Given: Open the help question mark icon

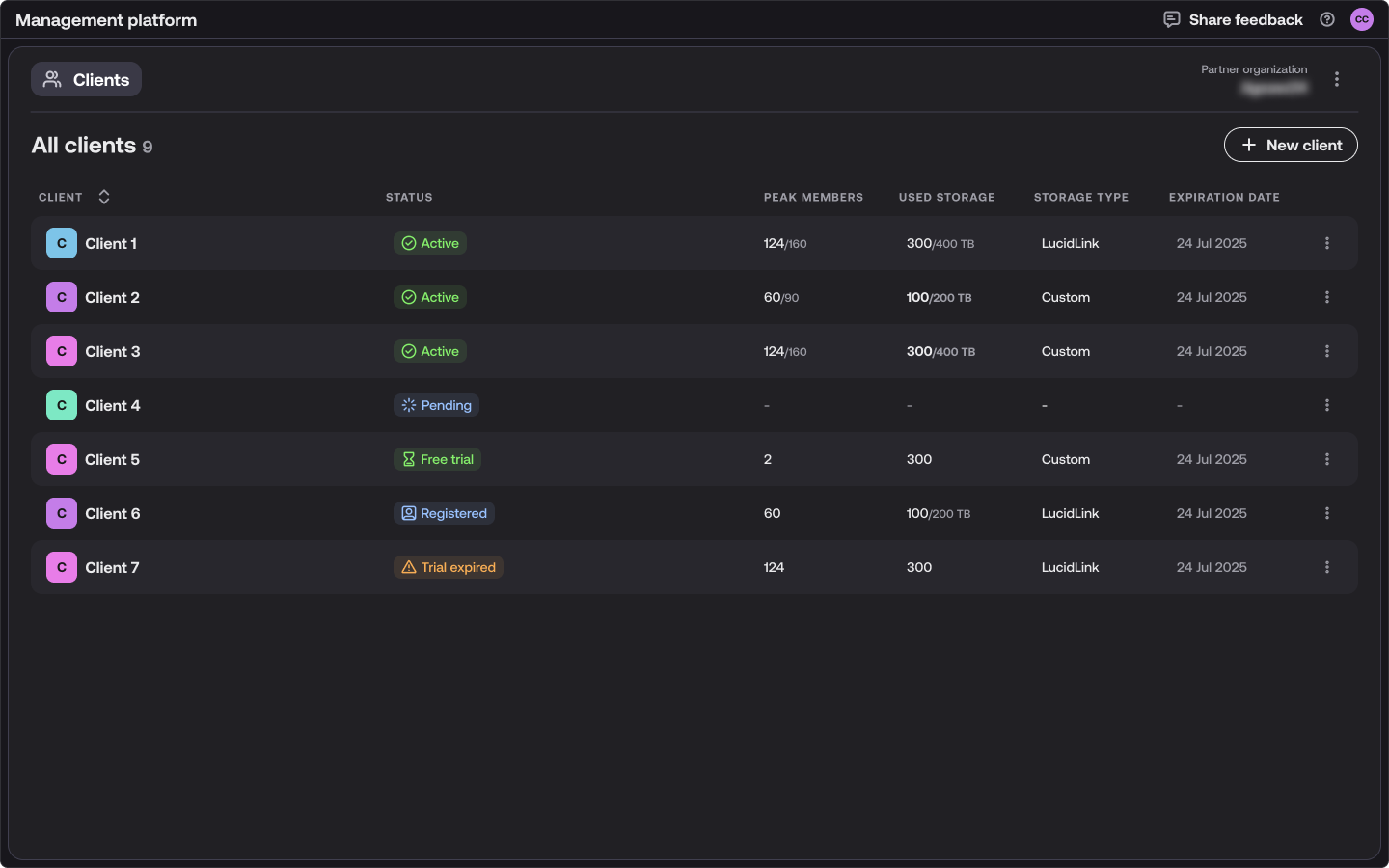Looking at the screenshot, I should pyautogui.click(x=1327, y=19).
